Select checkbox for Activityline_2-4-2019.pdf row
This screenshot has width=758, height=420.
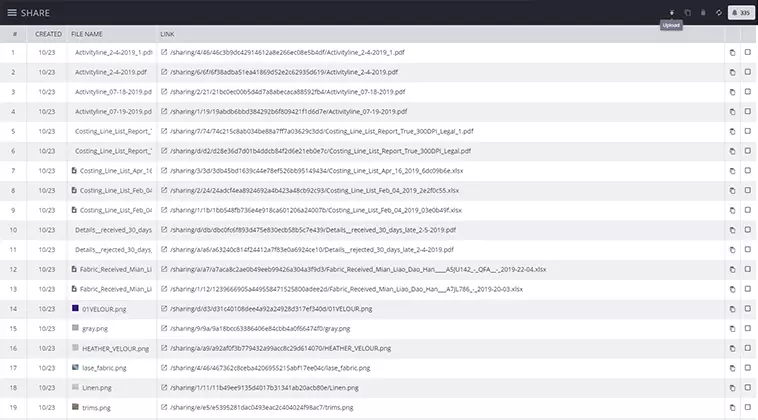[748, 72]
